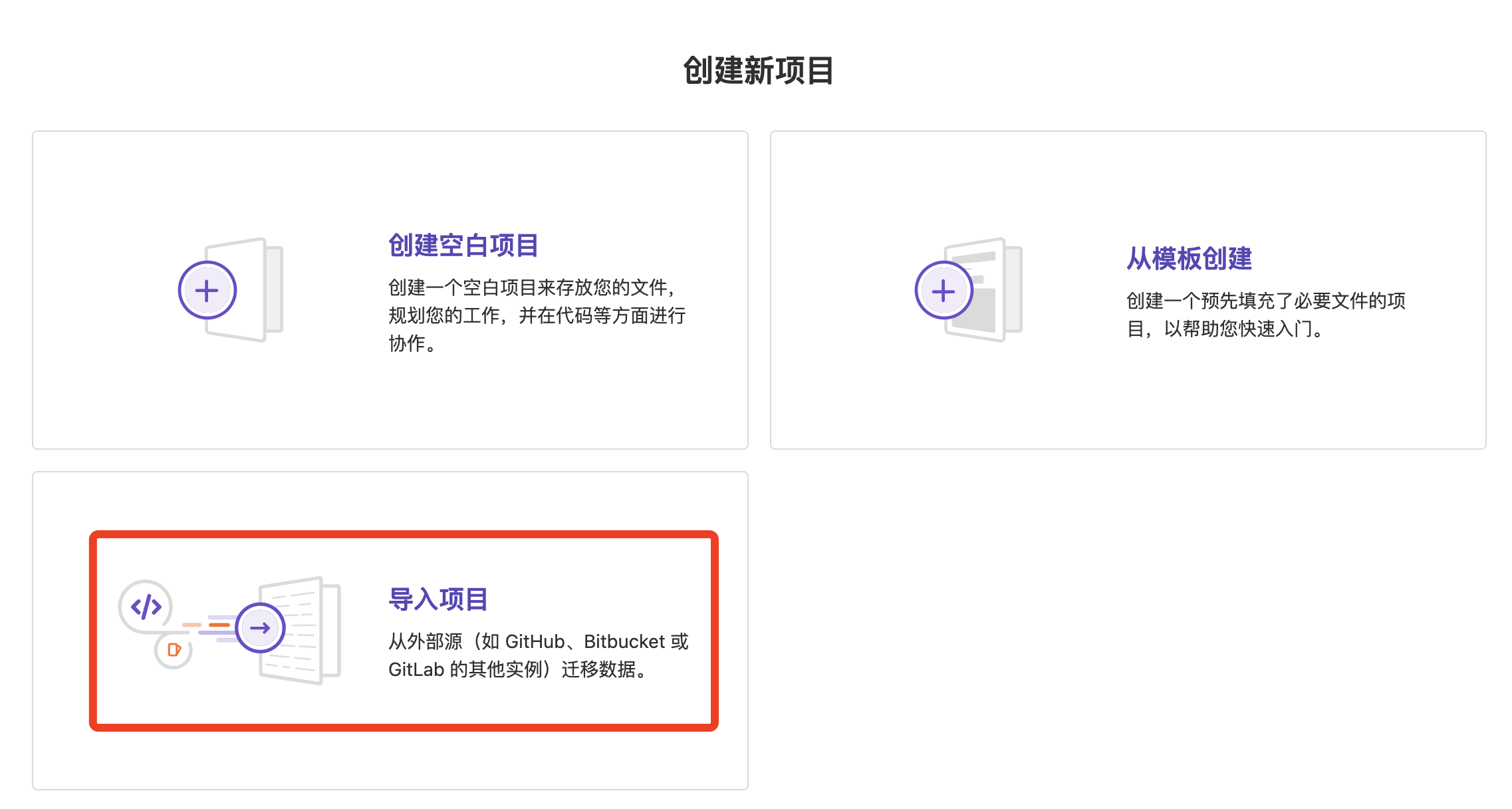Image resolution: width=1512 pixels, height=809 pixels.
Task: Click GitLab text on import description's second line
Action: coord(416,669)
